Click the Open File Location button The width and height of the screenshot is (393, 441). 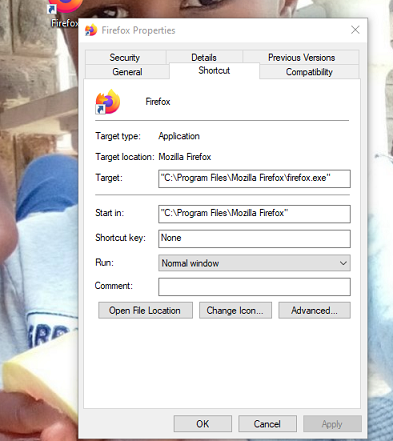click(145, 310)
